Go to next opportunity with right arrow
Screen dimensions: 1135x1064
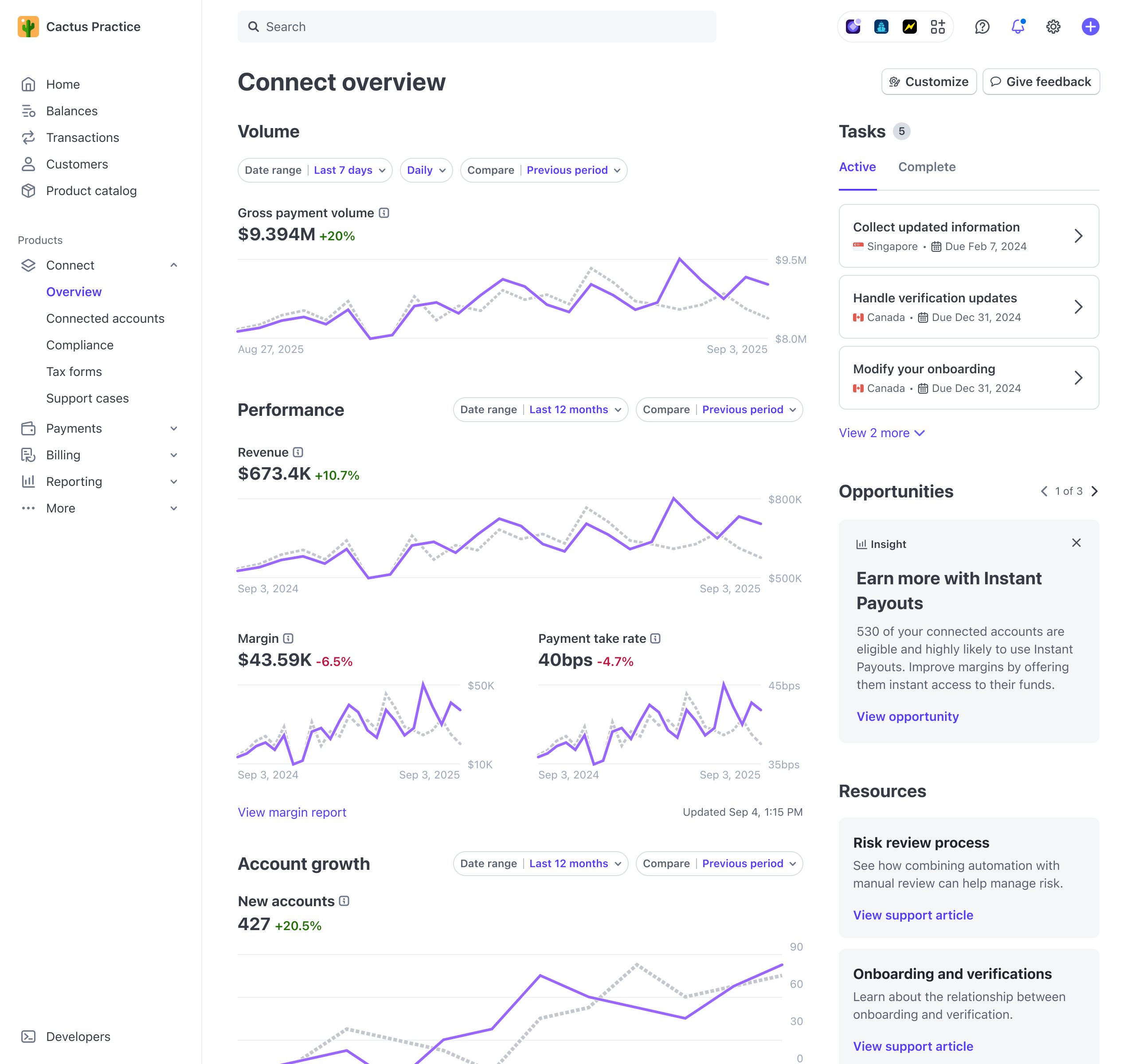click(x=1095, y=491)
